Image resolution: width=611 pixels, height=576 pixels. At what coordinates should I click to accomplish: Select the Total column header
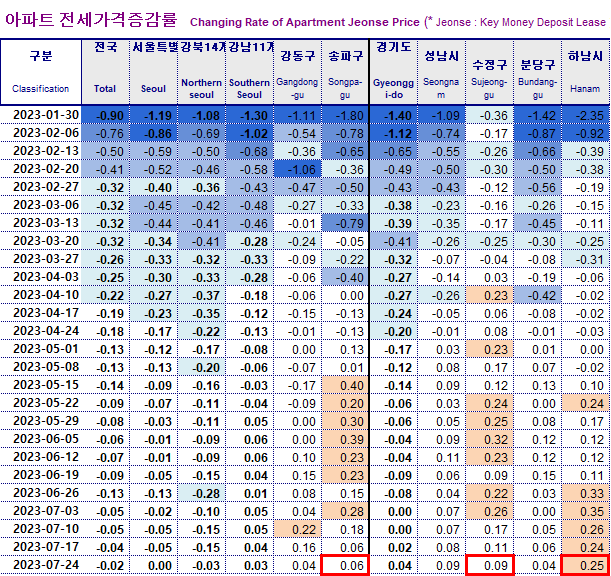click(105, 72)
